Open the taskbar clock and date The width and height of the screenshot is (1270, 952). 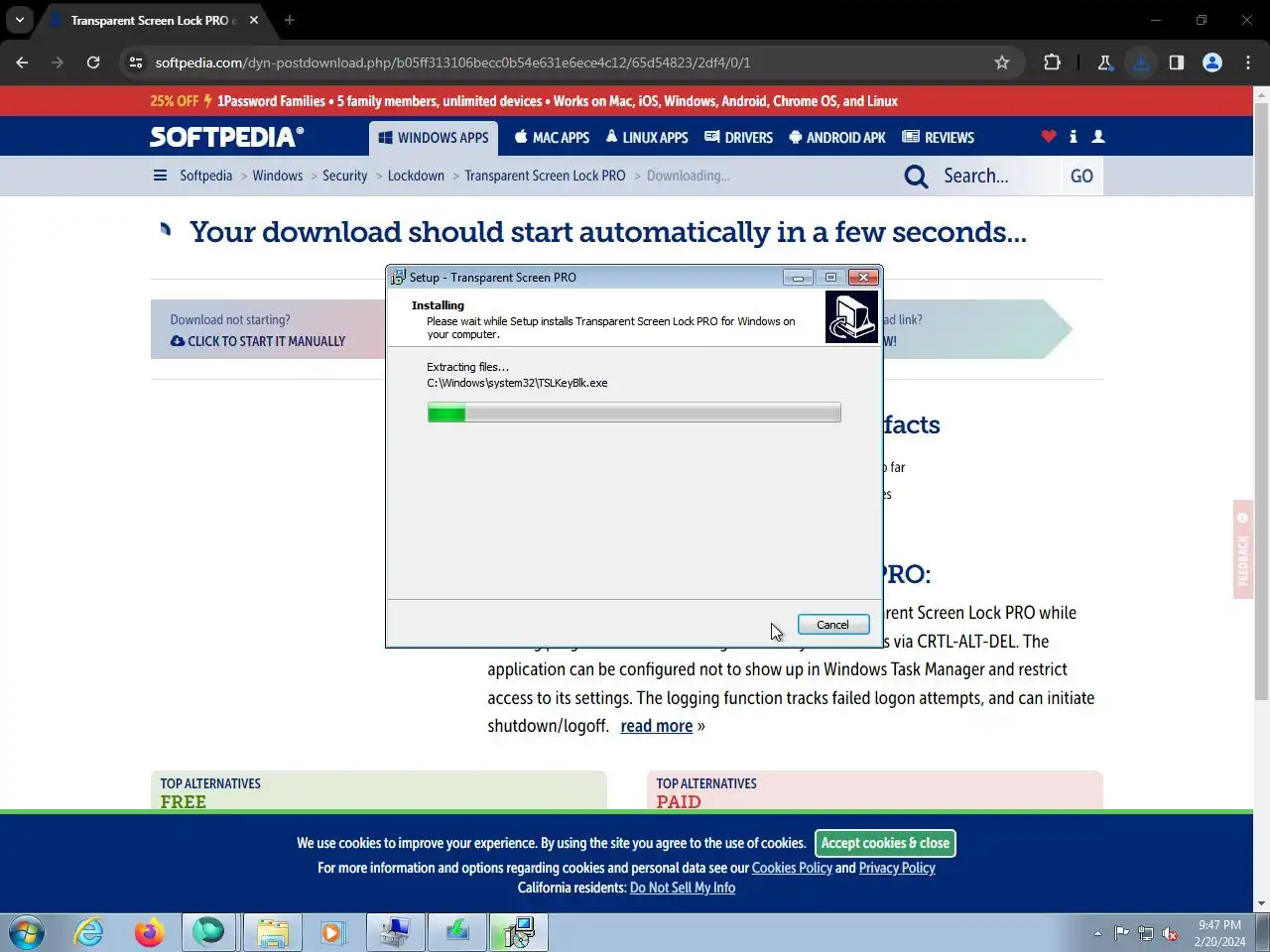pos(1219,933)
